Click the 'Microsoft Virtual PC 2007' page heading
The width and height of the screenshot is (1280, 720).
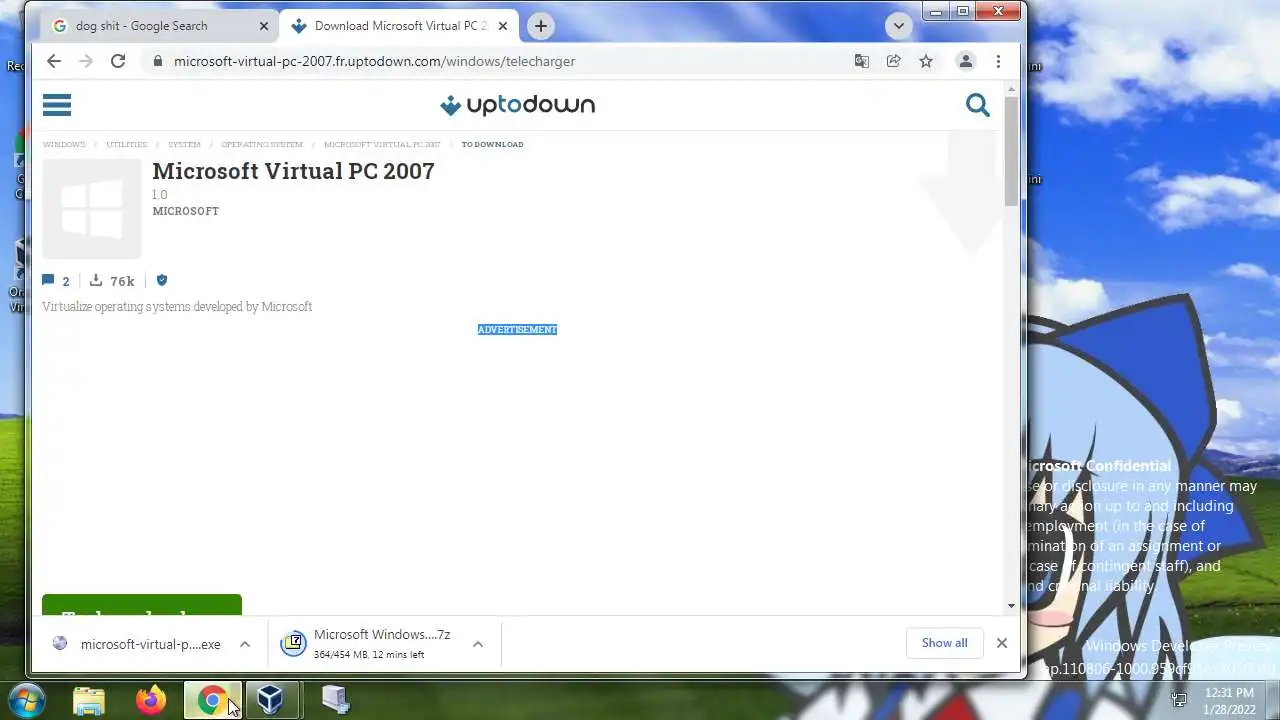[293, 171]
